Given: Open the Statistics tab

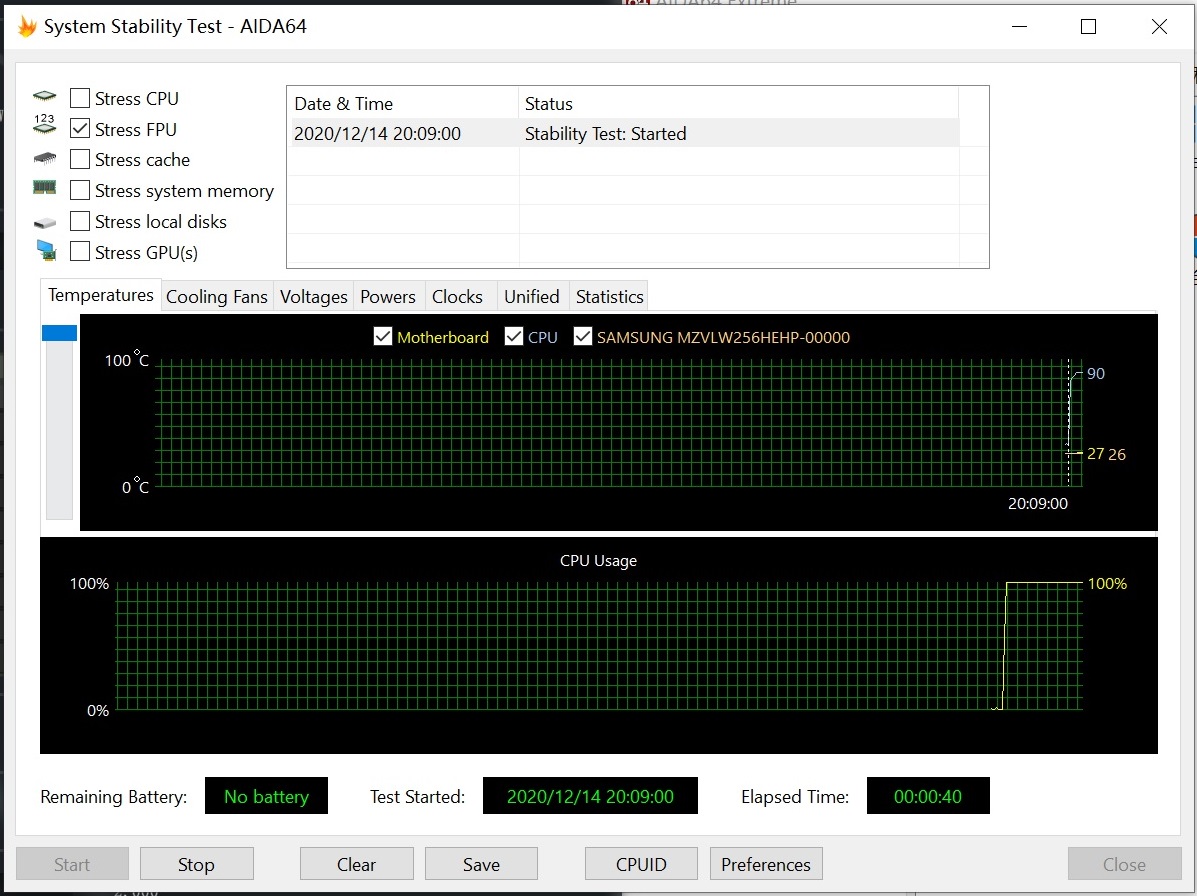Looking at the screenshot, I should click(609, 296).
